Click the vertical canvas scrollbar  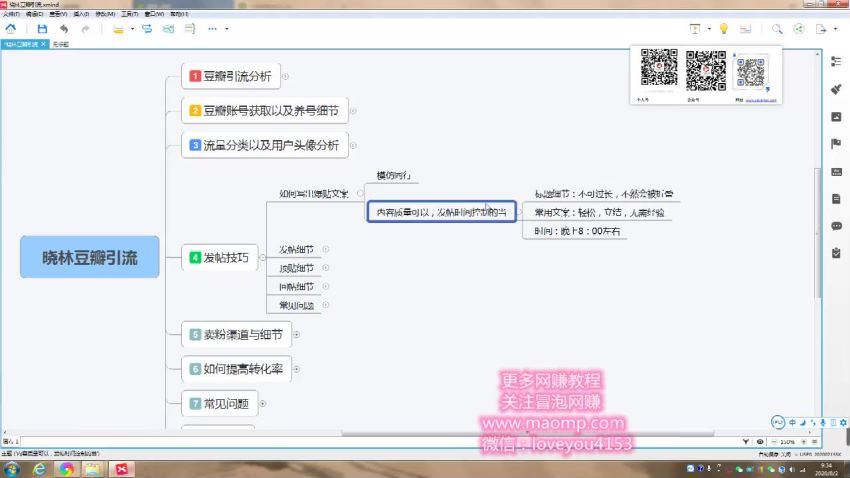point(818,233)
